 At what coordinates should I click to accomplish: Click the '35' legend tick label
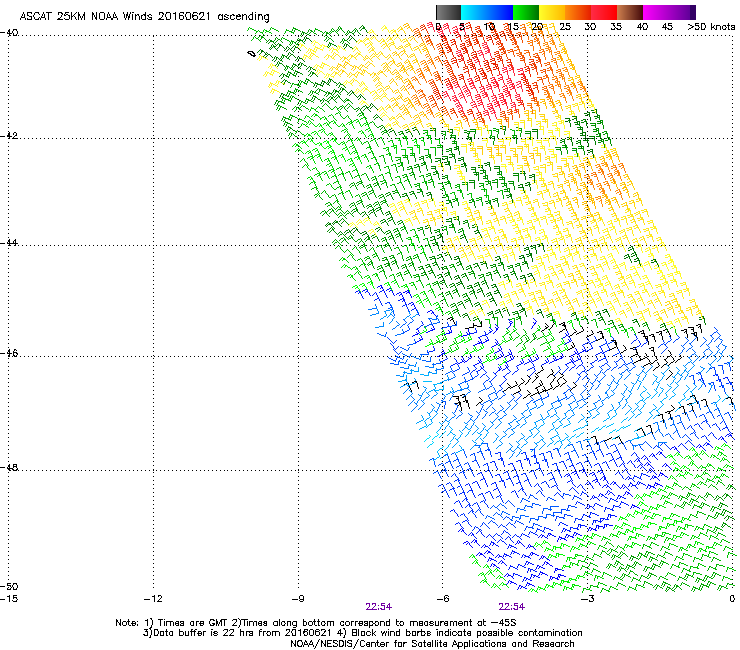pyautogui.click(x=616, y=27)
